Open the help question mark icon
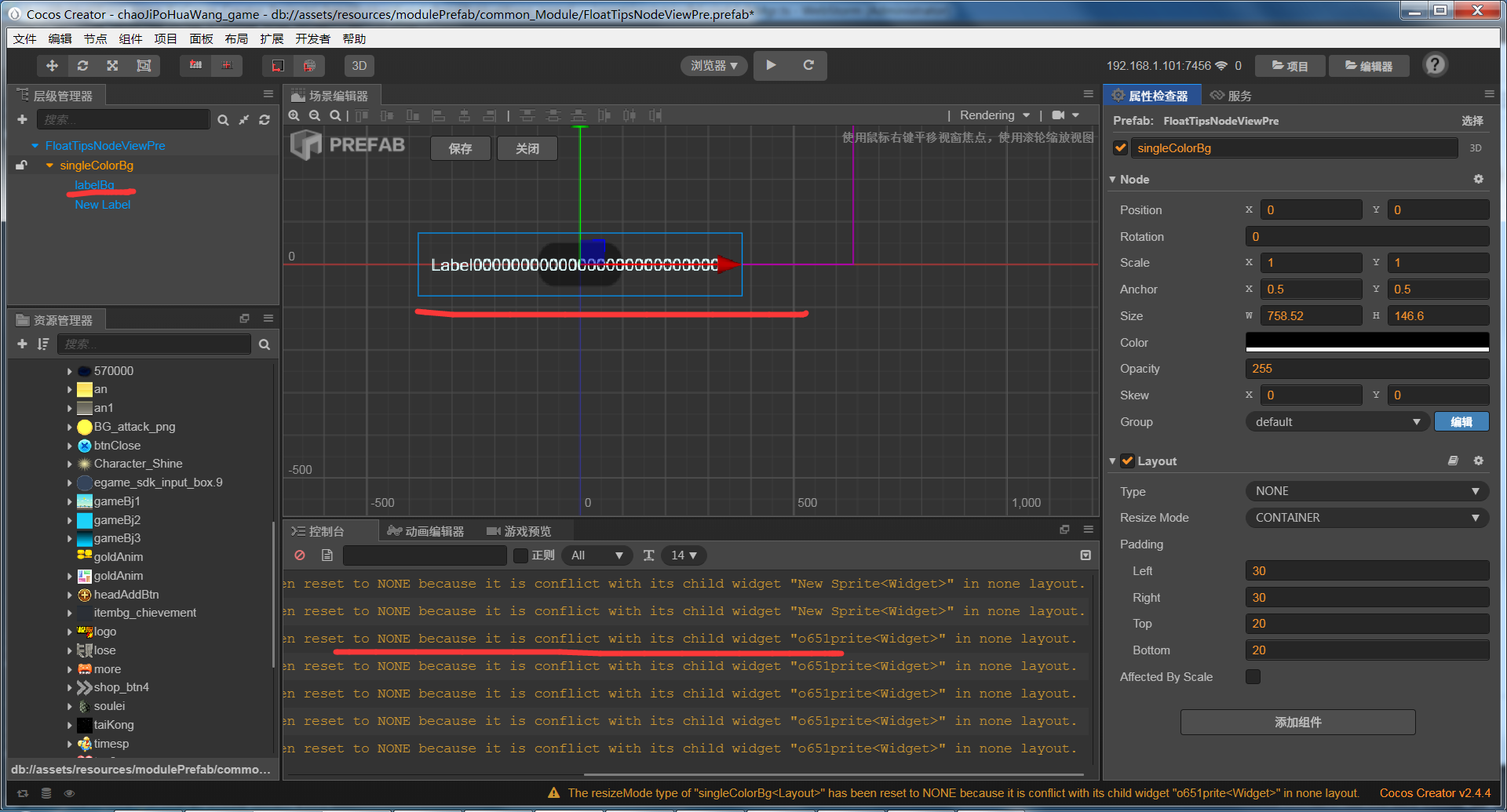The height and width of the screenshot is (812, 1507). [x=1435, y=65]
